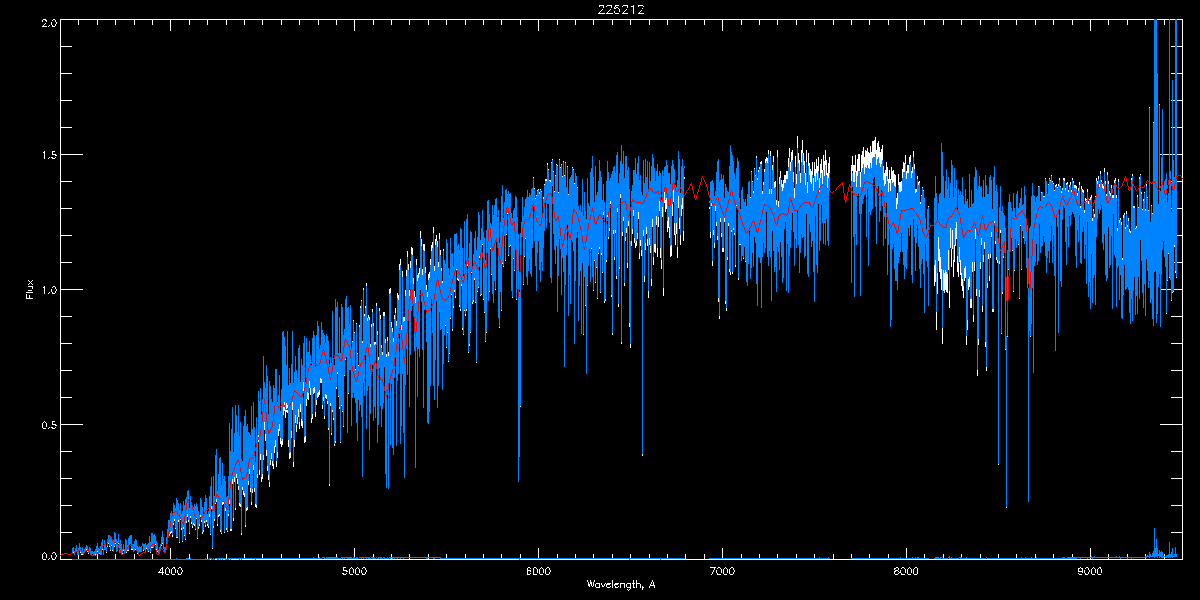Screen dimensions: 1200x600
Task: Click the 5000 x-axis tick label
Action: tap(354, 571)
